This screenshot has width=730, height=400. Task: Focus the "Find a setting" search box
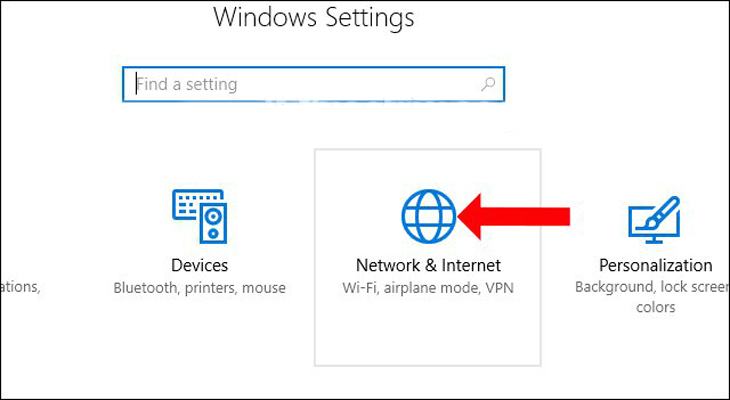pyautogui.click(x=313, y=84)
